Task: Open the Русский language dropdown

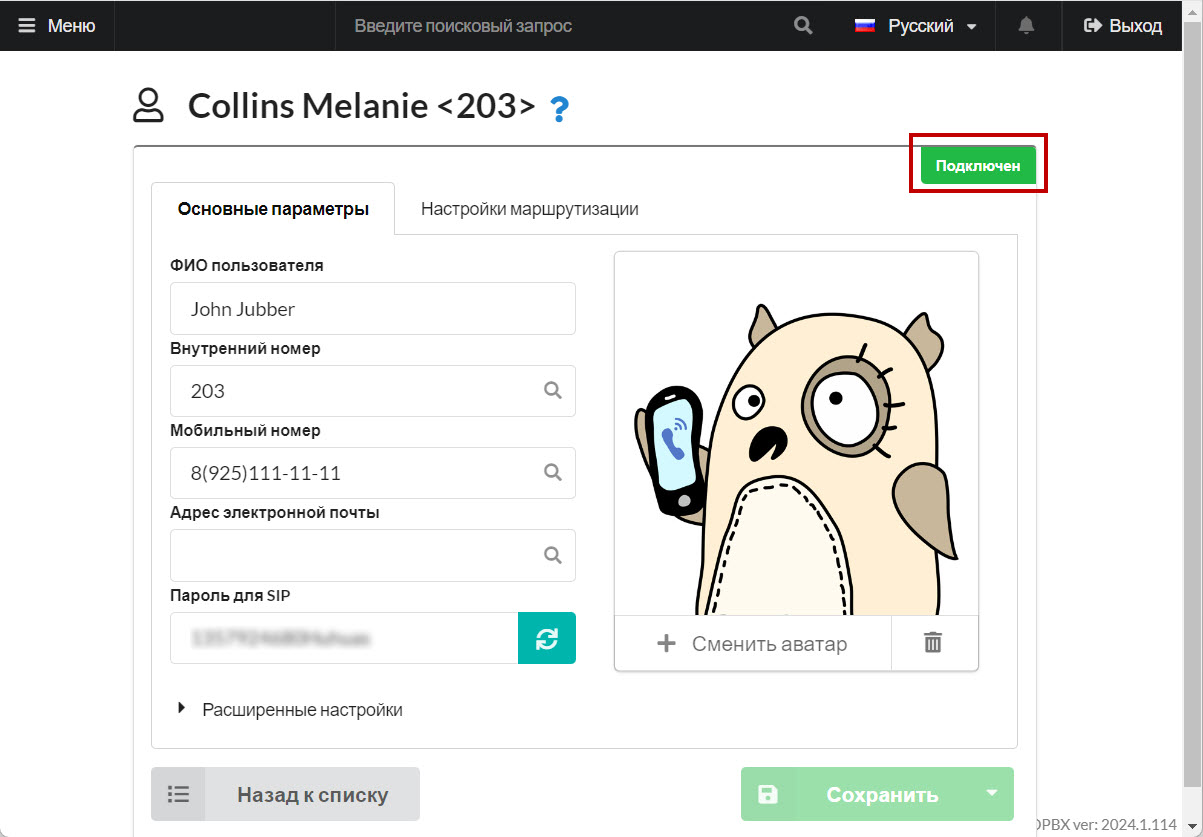Action: tap(916, 26)
